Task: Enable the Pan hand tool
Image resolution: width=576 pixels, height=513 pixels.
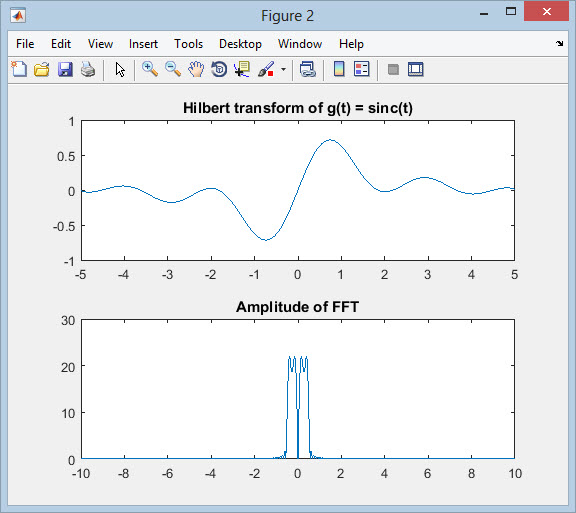Action: point(196,69)
